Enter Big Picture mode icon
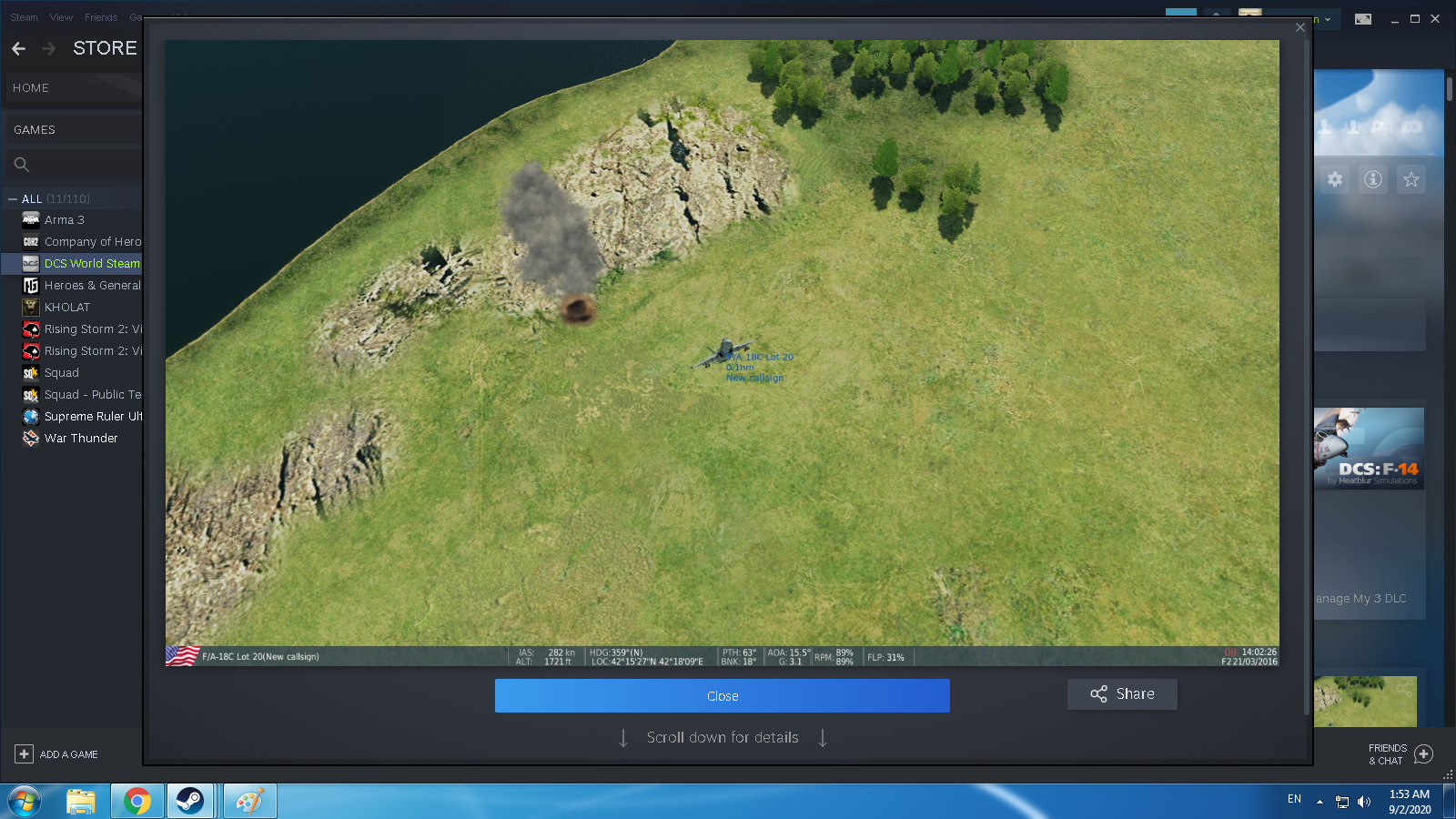 pos(1363,19)
